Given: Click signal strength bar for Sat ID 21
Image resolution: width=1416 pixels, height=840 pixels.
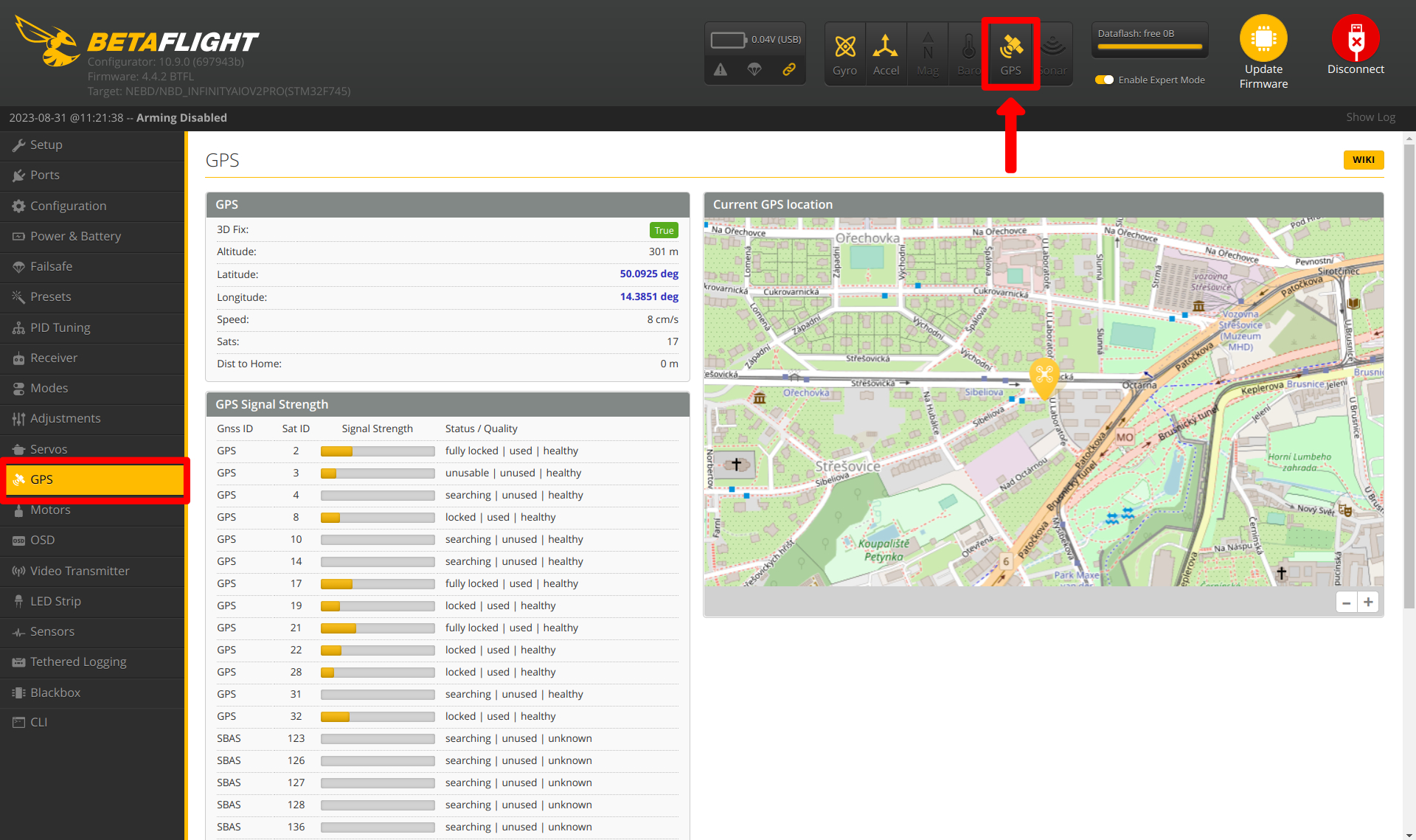Looking at the screenshot, I should click(378, 628).
